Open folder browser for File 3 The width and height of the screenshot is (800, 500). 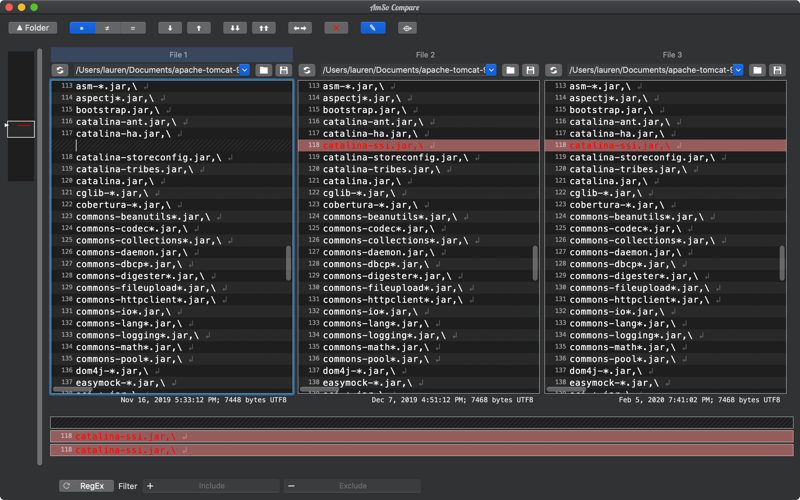tap(757, 70)
